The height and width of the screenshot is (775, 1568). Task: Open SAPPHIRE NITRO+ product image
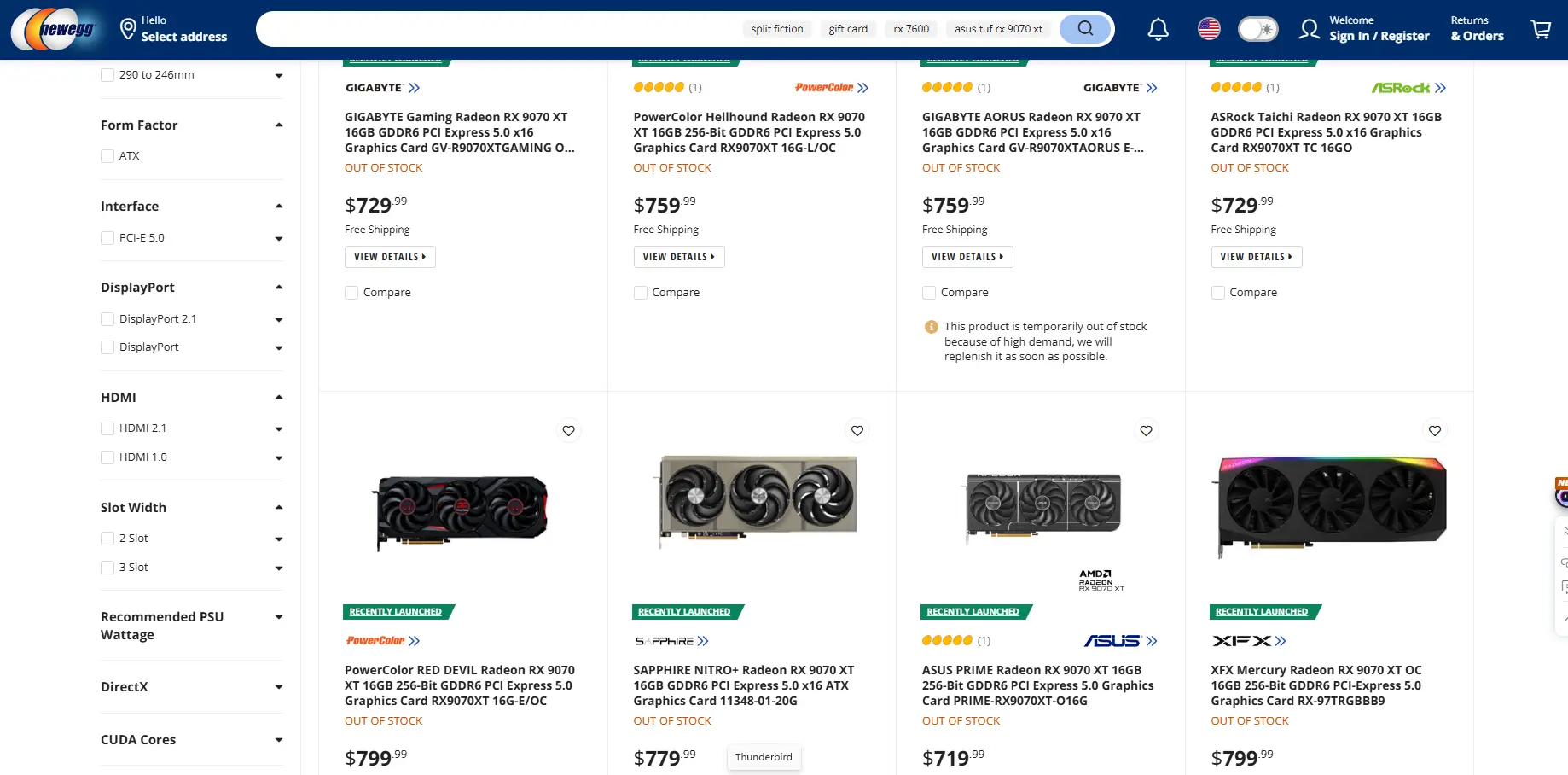click(757, 501)
